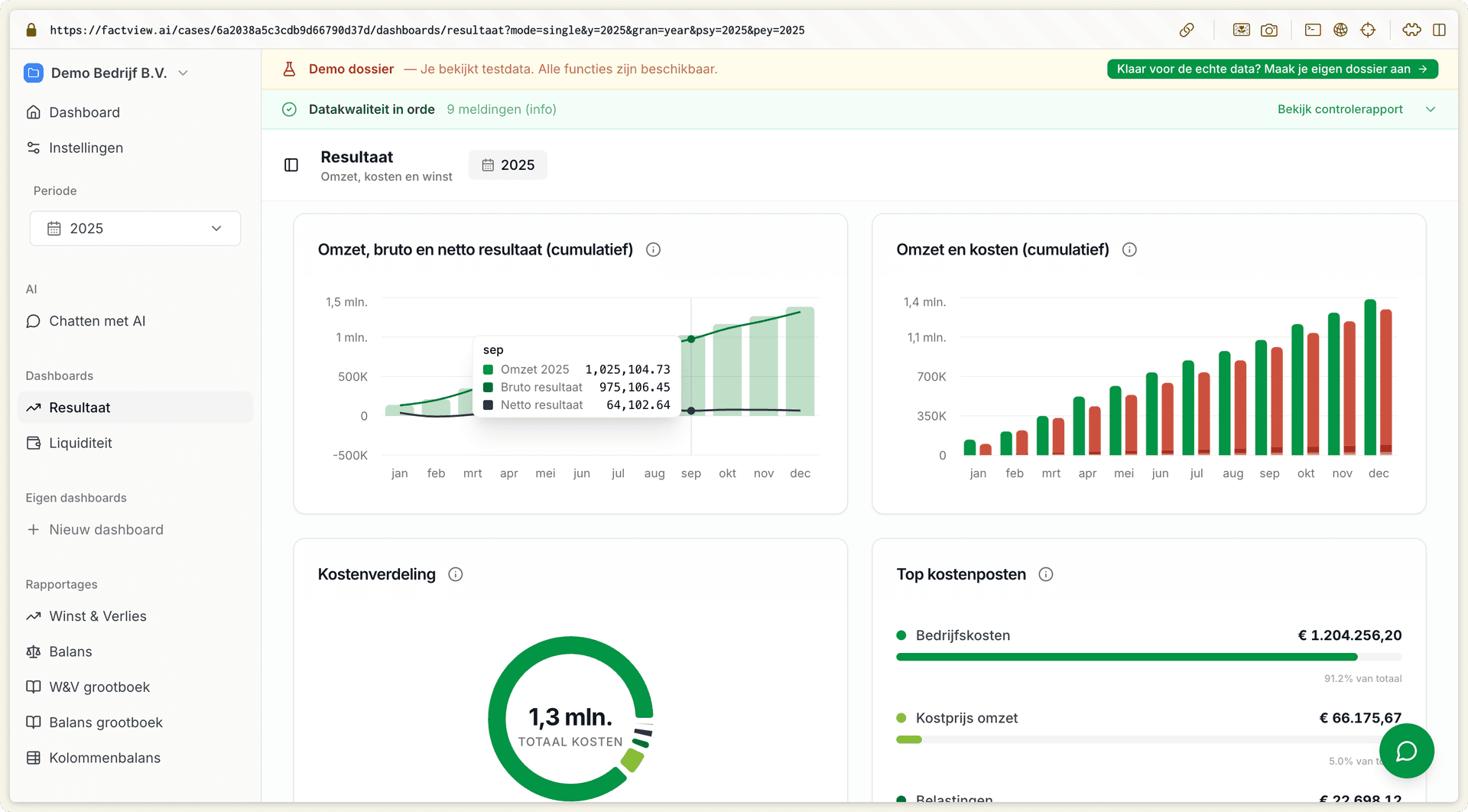1468x812 pixels.
Task: Click the crosshair target icon in the toolbar
Action: pos(1368,30)
